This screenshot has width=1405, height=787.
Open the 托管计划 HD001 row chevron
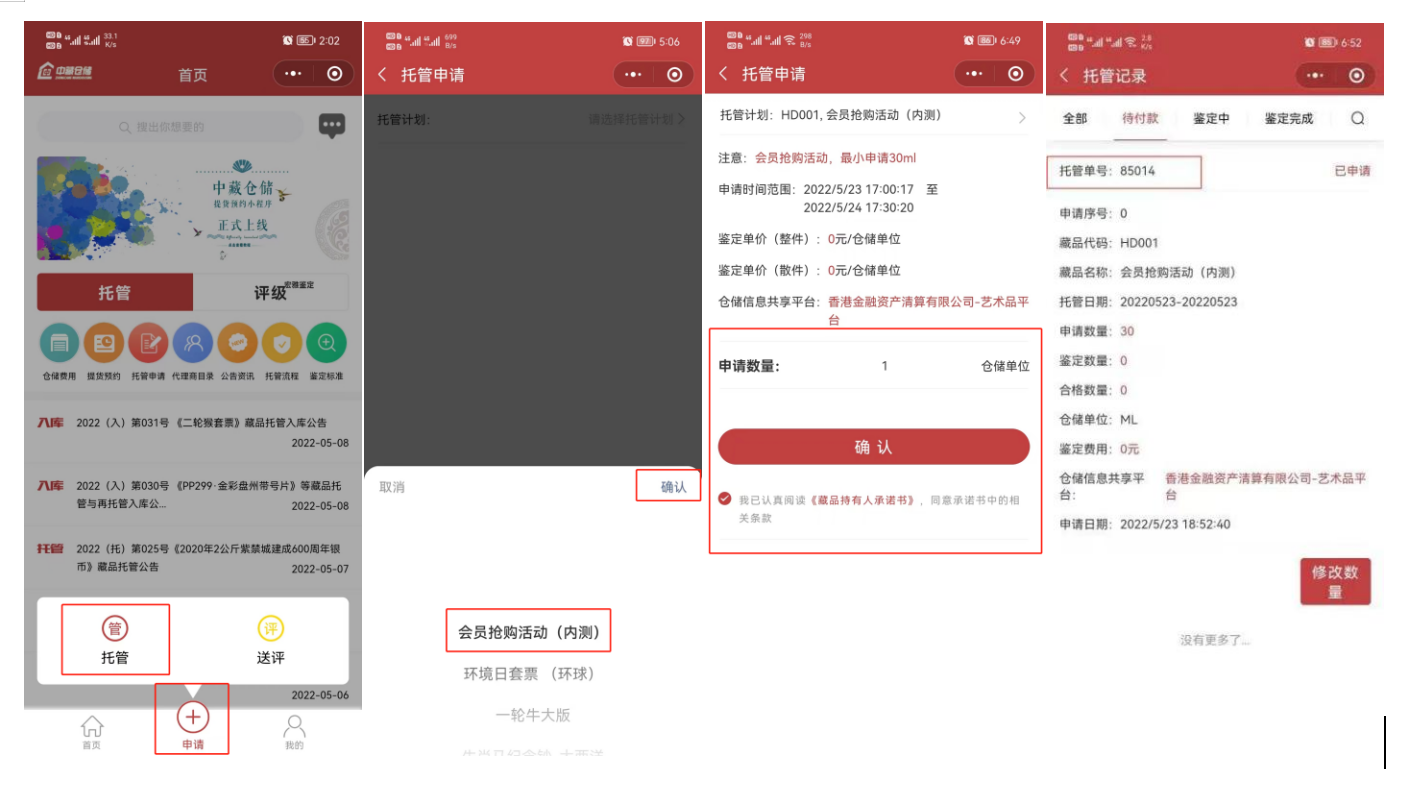tap(1022, 118)
